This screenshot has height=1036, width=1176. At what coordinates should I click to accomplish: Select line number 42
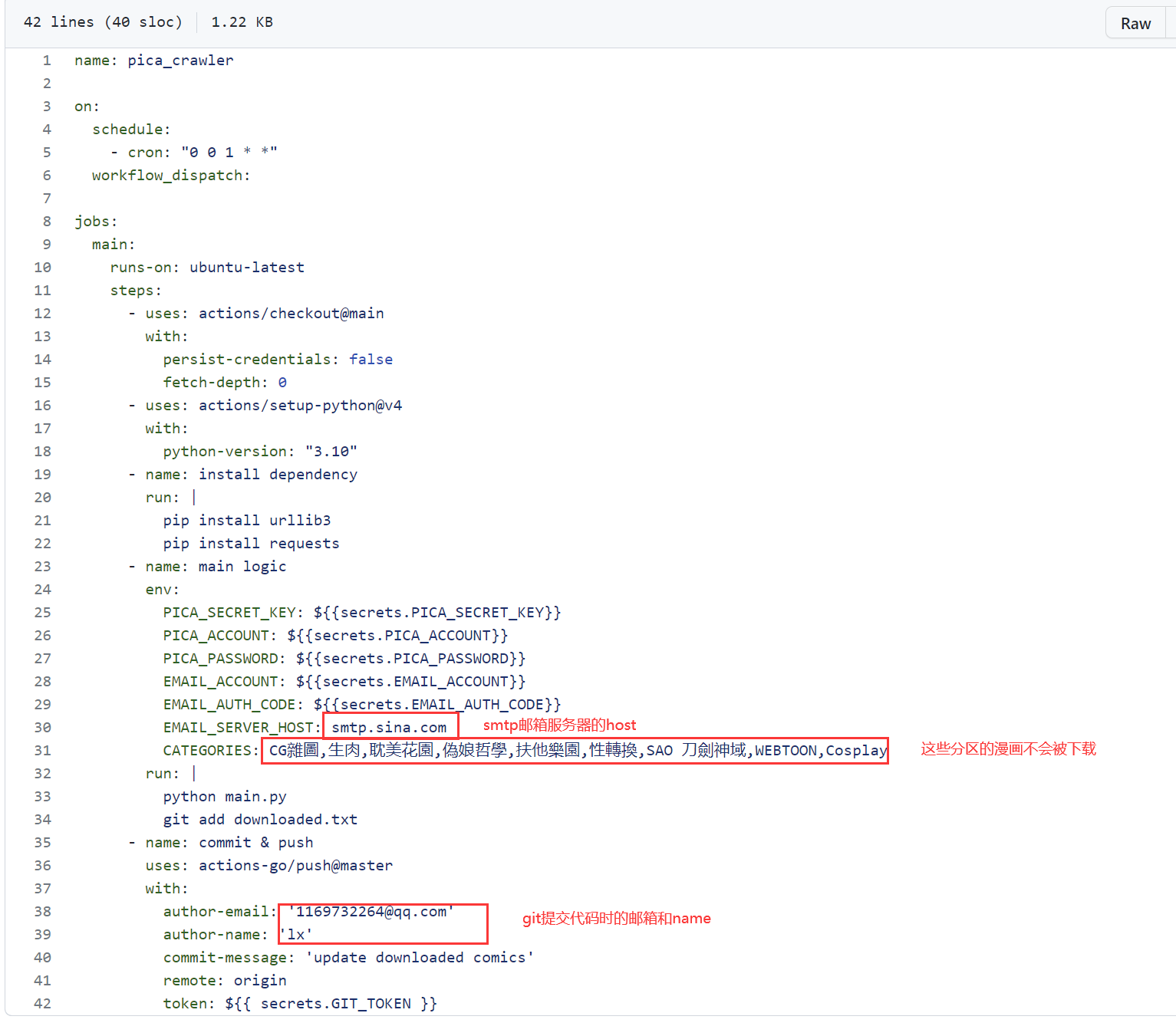point(43,1004)
